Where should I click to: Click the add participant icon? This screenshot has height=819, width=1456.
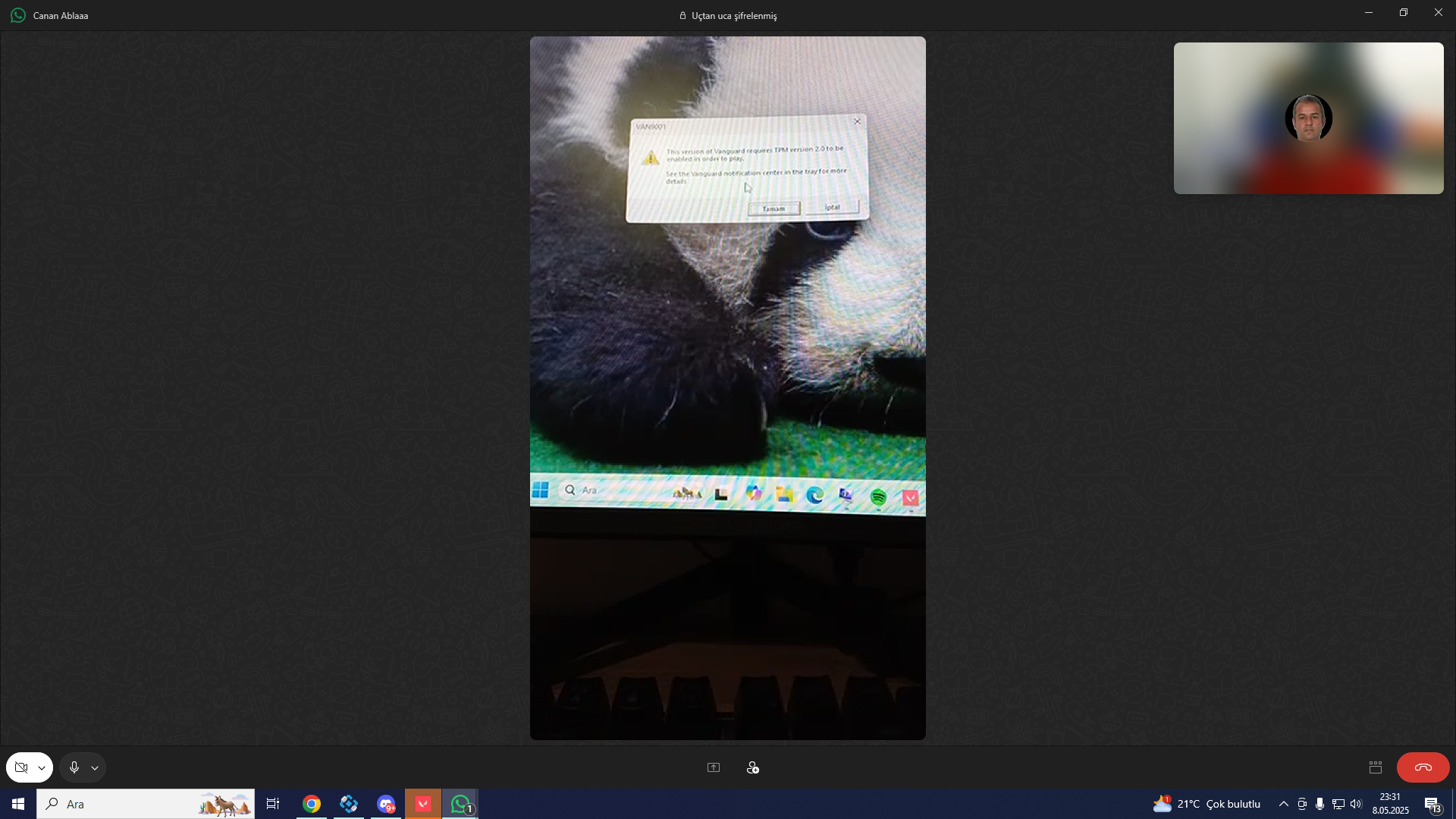pos(752,767)
